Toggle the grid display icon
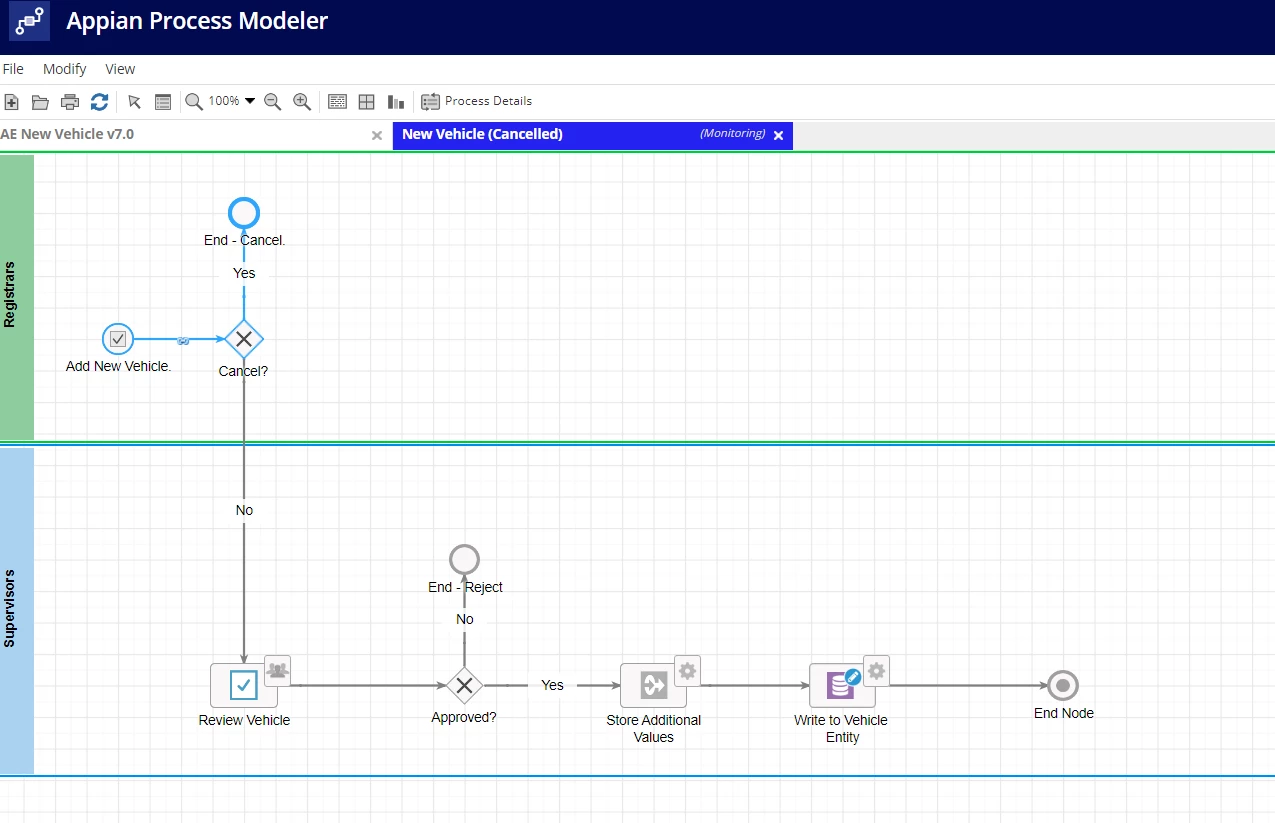 (367, 101)
